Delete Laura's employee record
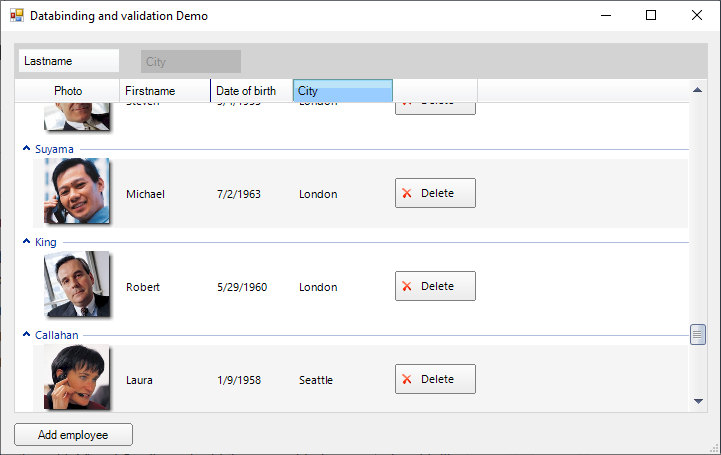This screenshot has width=721, height=455. pos(435,379)
